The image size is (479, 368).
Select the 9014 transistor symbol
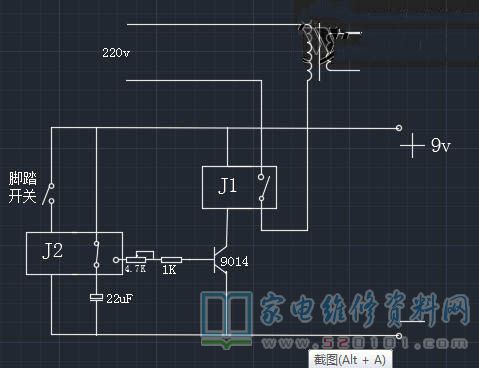(x=221, y=260)
